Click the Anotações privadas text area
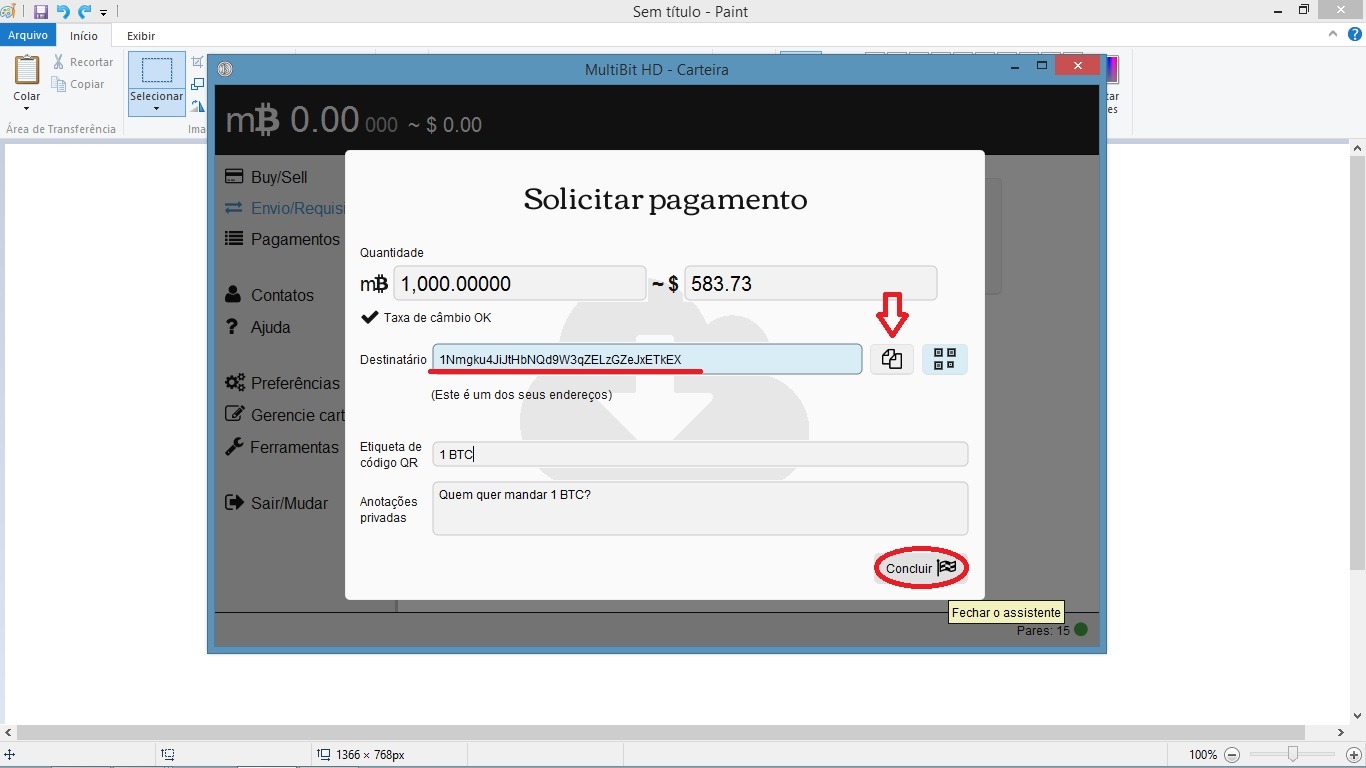 [699, 508]
